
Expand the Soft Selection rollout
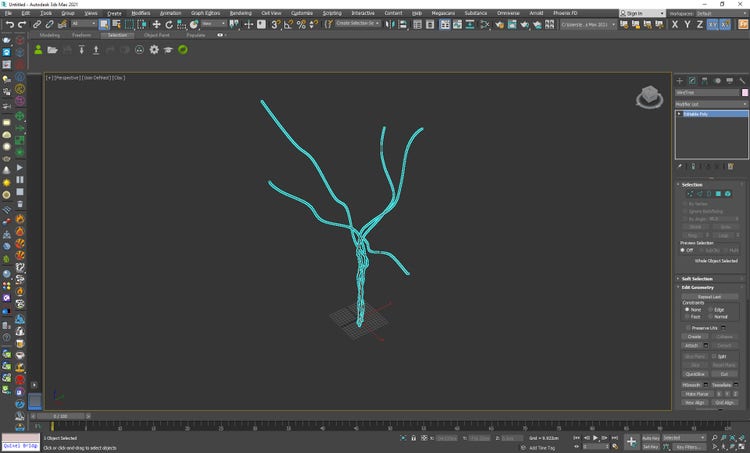697,278
